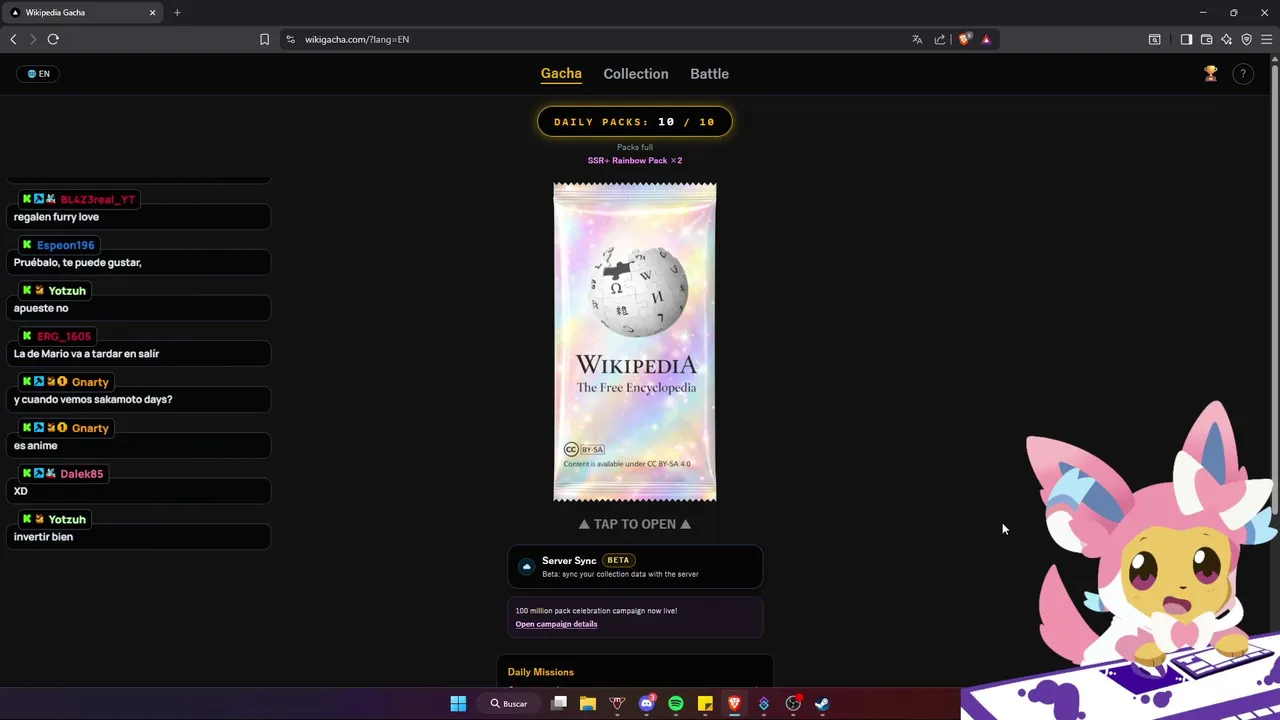Open Discord from the taskbar

pos(647,704)
